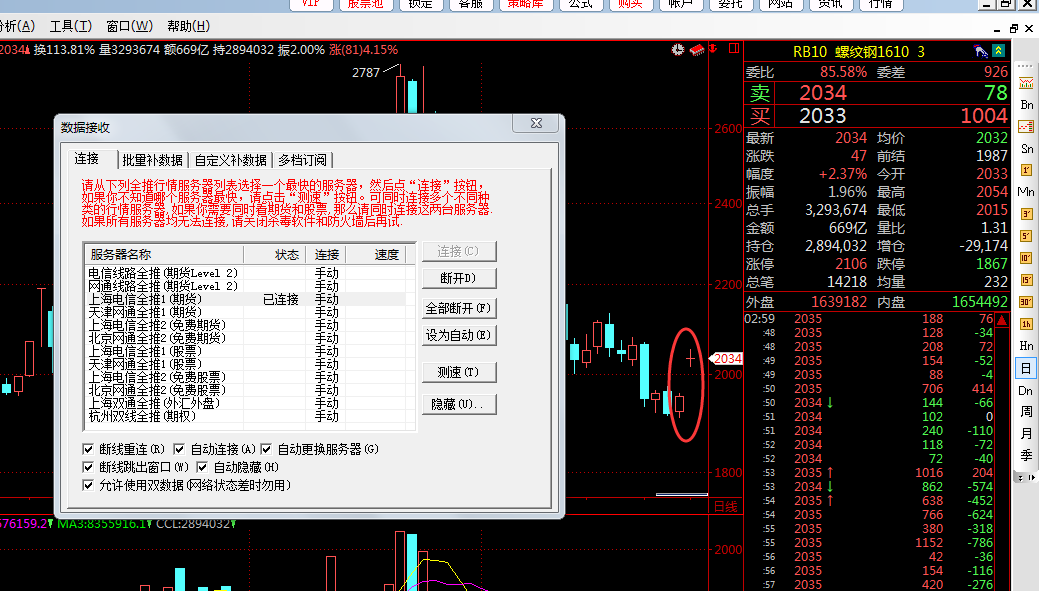Click the 断开 button

tap(459, 277)
